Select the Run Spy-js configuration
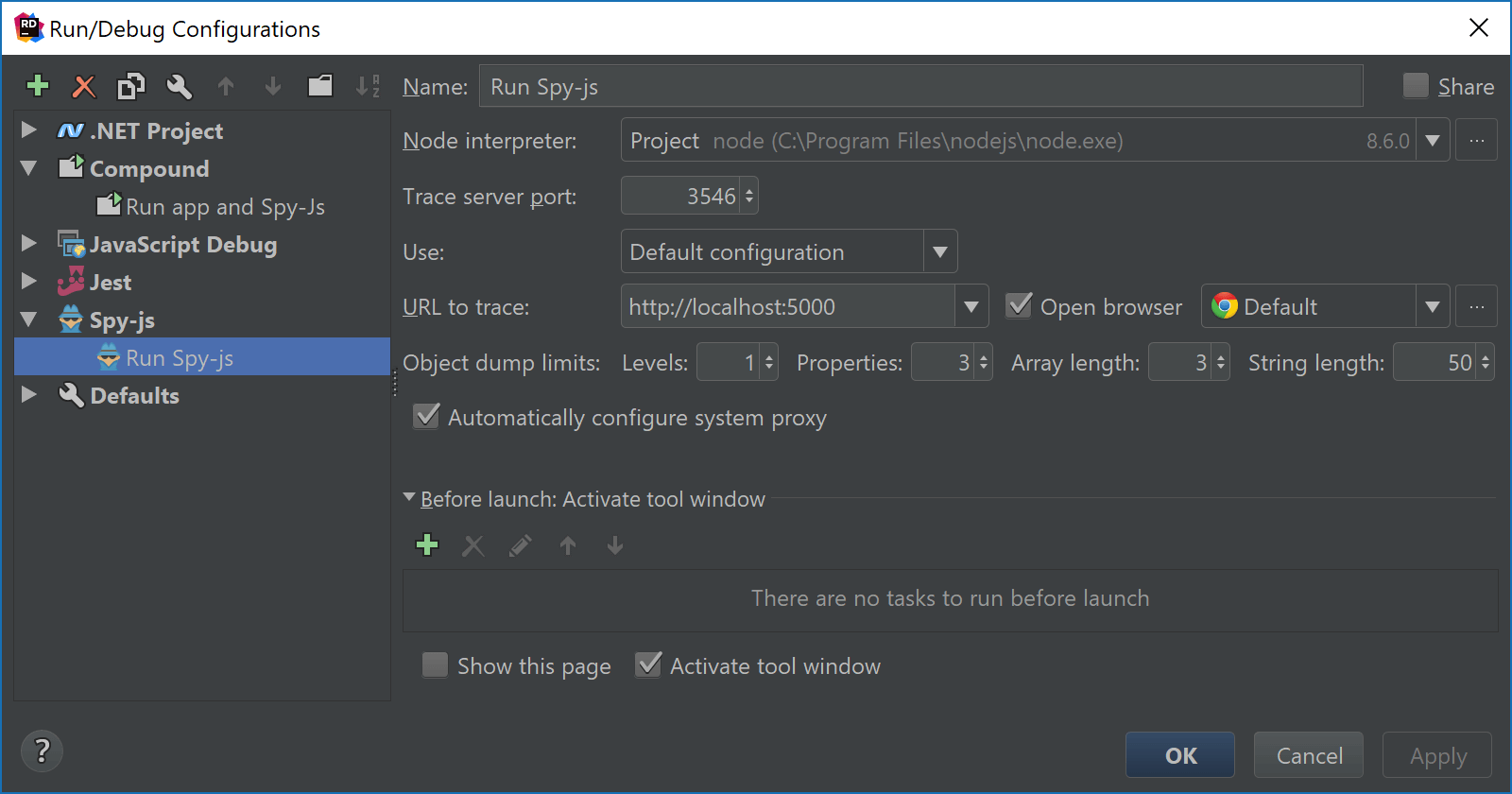The image size is (1512, 794). click(202, 357)
